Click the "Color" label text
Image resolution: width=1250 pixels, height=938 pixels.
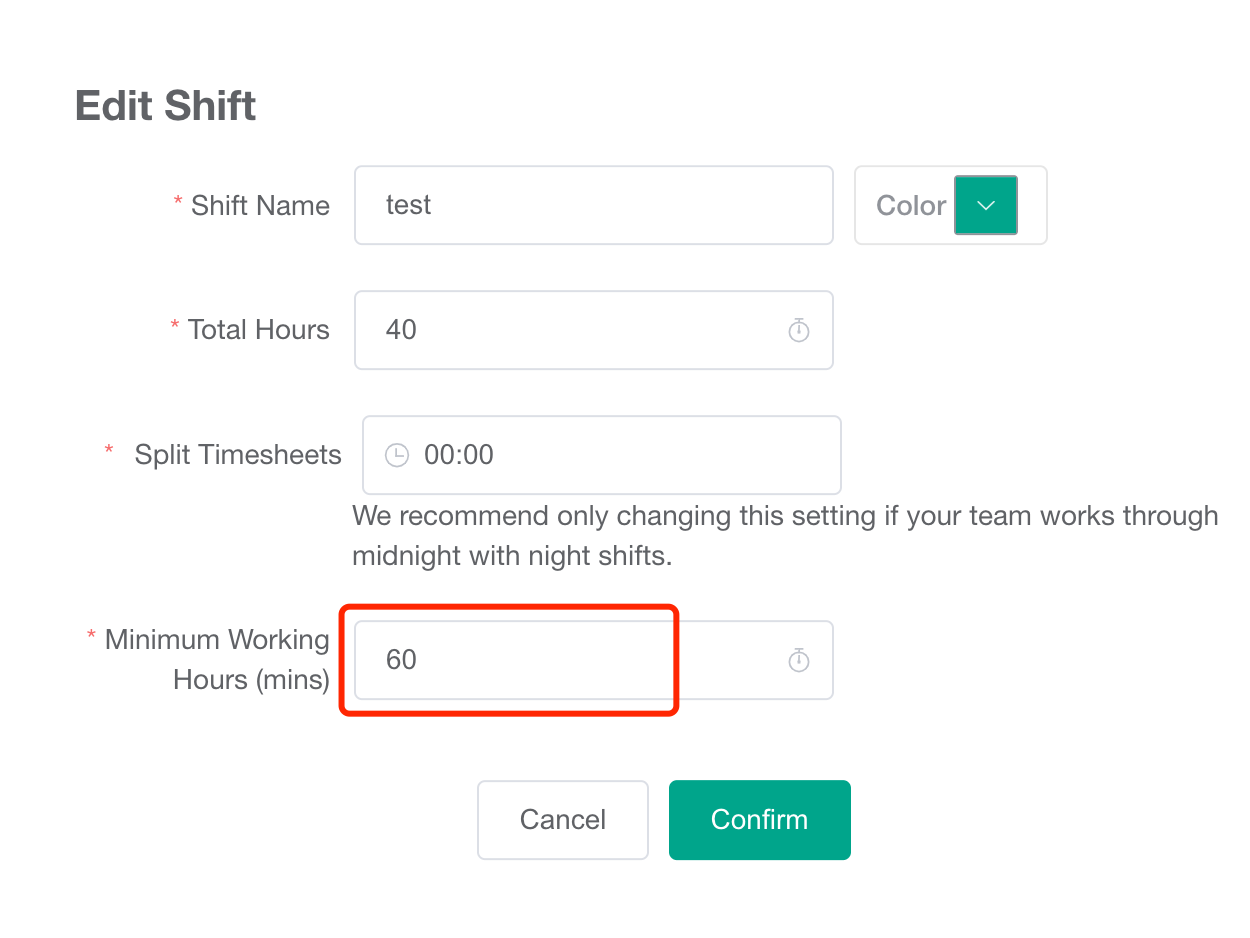point(910,205)
